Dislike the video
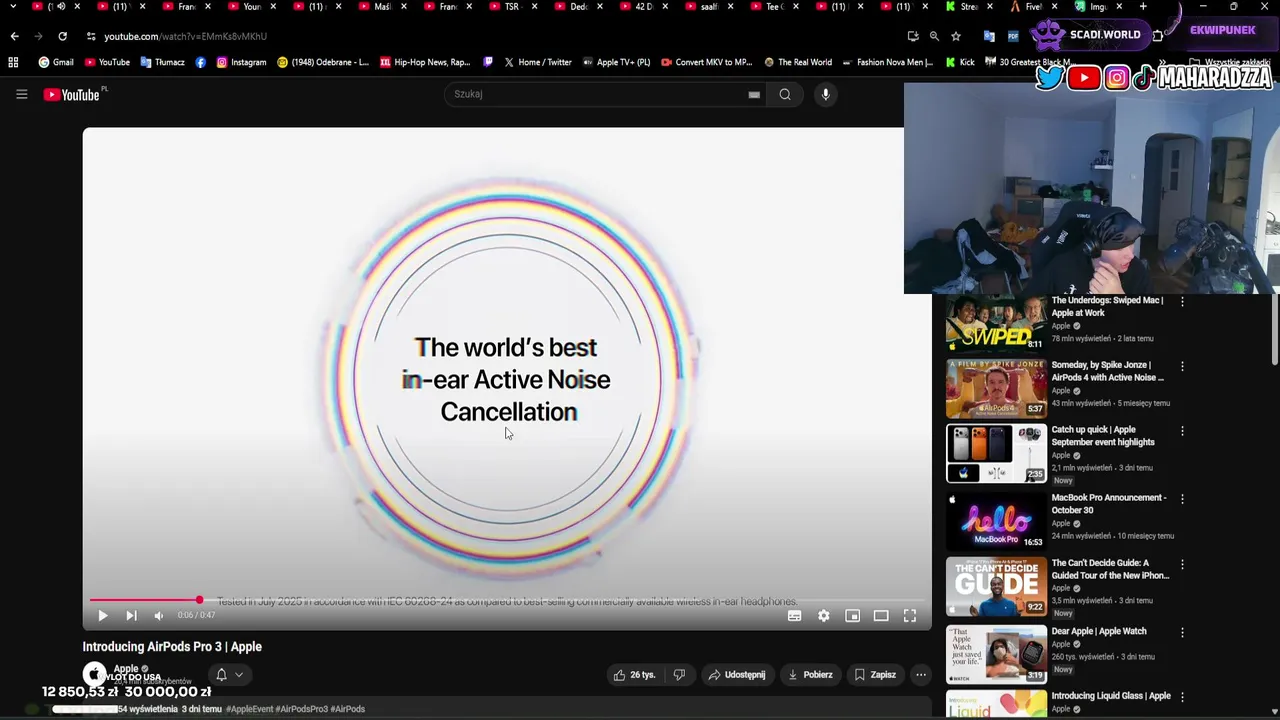The image size is (1280, 720). pos(679,675)
